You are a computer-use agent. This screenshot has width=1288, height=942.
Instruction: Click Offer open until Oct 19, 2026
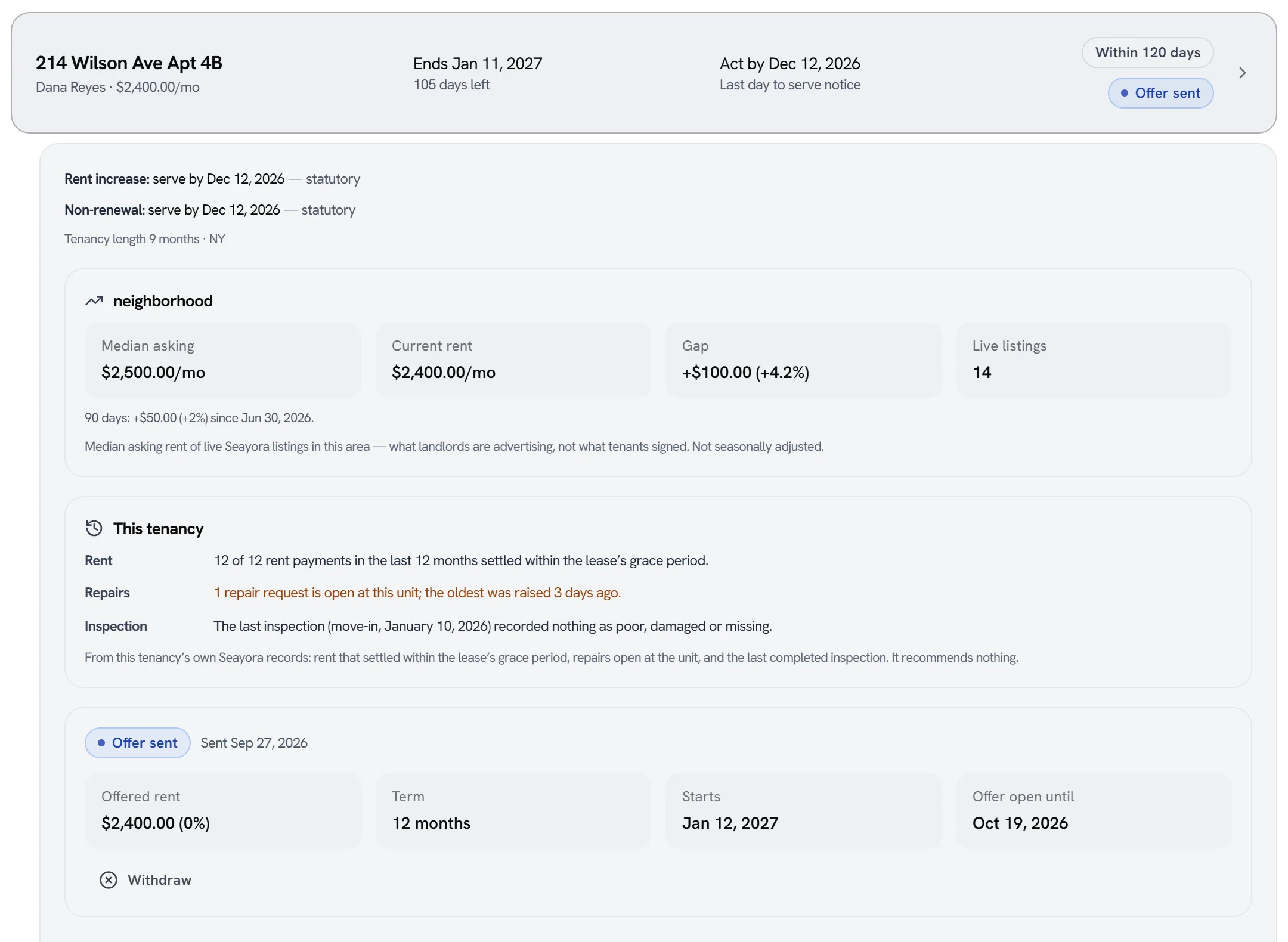(1020, 823)
